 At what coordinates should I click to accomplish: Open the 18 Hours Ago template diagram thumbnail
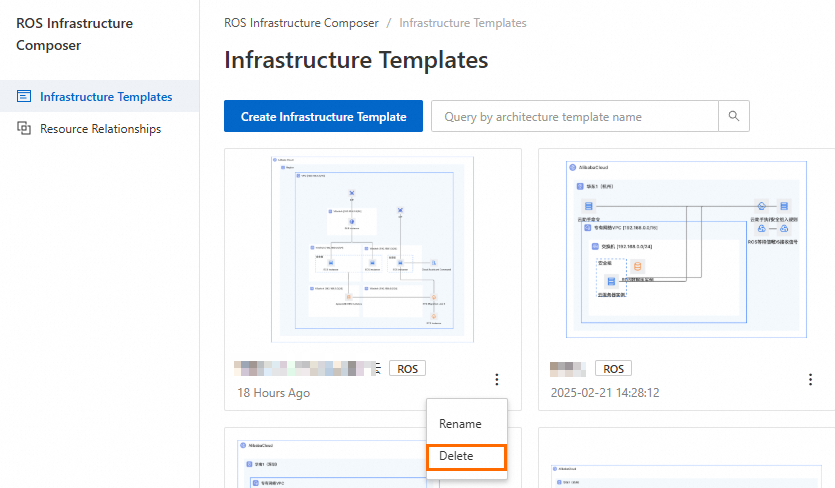click(x=372, y=246)
